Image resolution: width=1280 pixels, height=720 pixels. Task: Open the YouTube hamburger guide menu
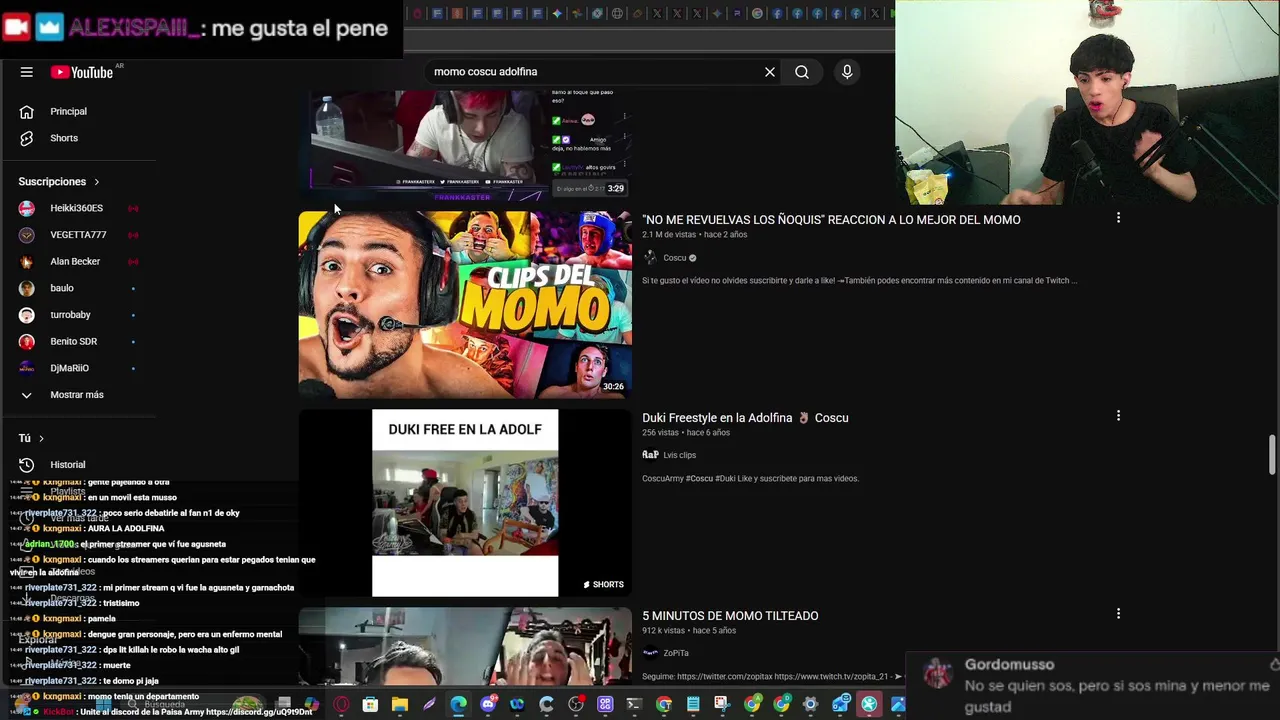(x=27, y=72)
